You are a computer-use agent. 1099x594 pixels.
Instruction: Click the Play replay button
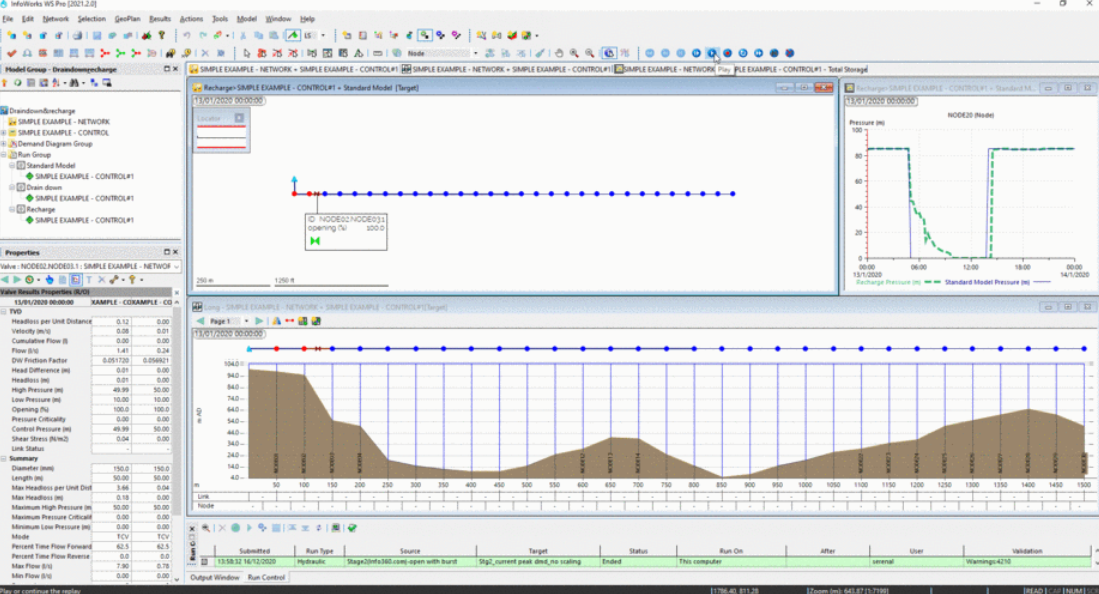(712, 53)
